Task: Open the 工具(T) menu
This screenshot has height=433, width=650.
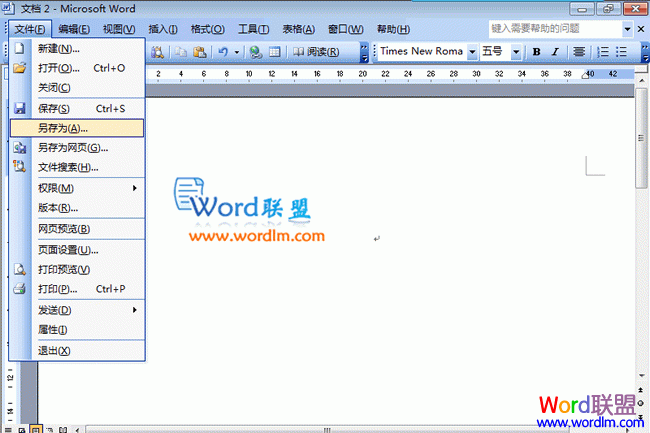Action: coord(253,29)
